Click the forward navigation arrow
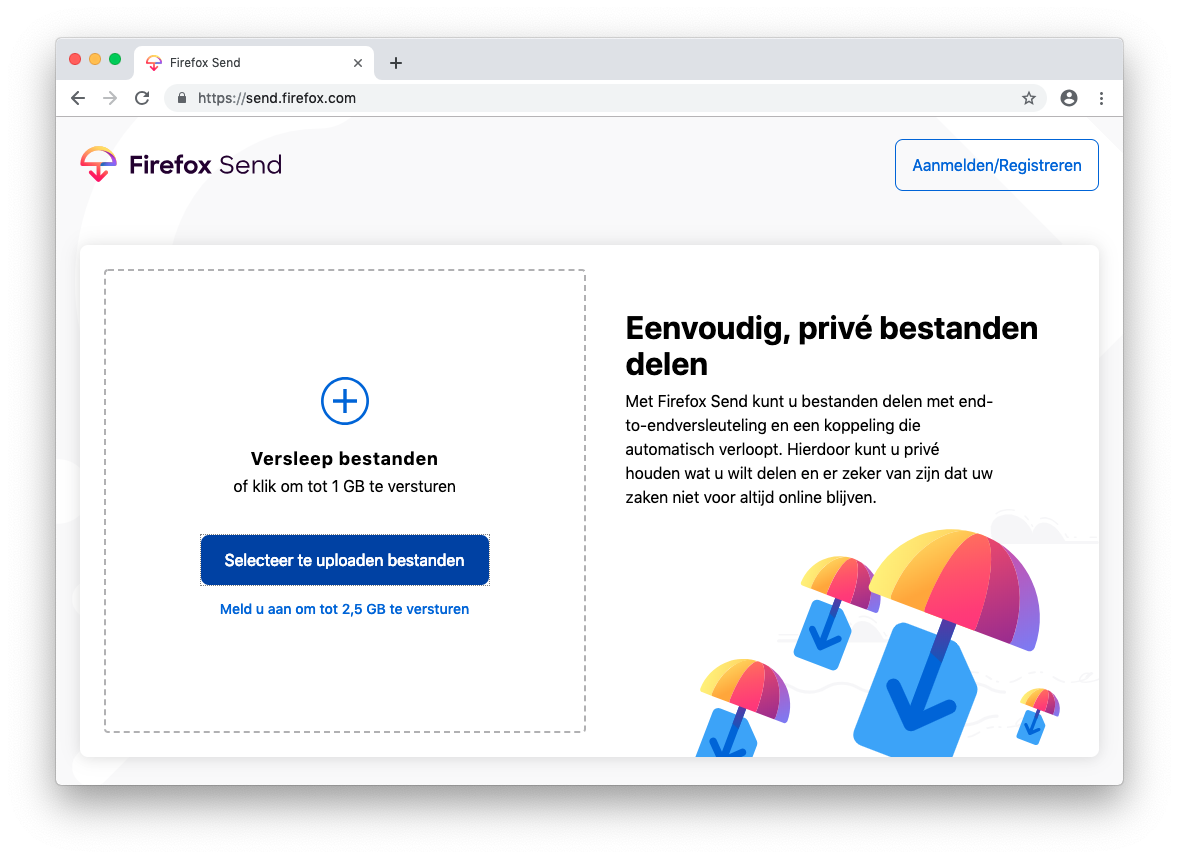1179x859 pixels. (x=110, y=98)
